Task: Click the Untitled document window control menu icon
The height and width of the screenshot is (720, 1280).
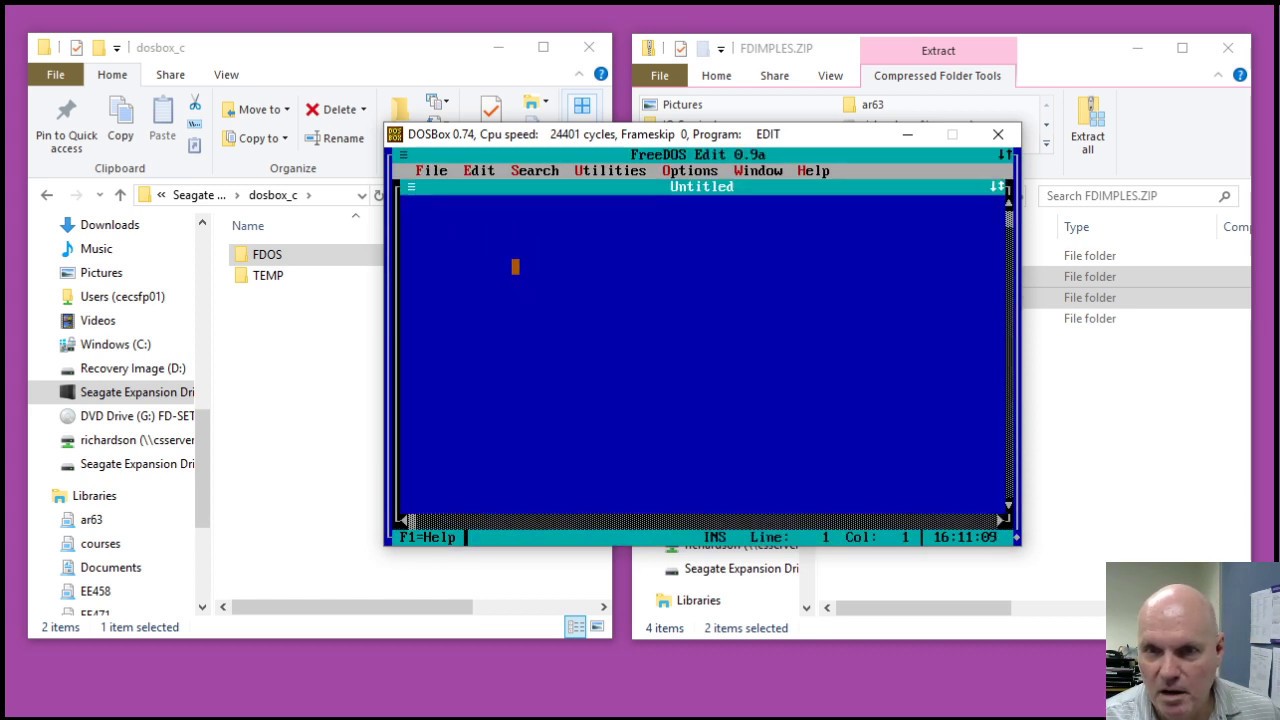Action: 411,187
